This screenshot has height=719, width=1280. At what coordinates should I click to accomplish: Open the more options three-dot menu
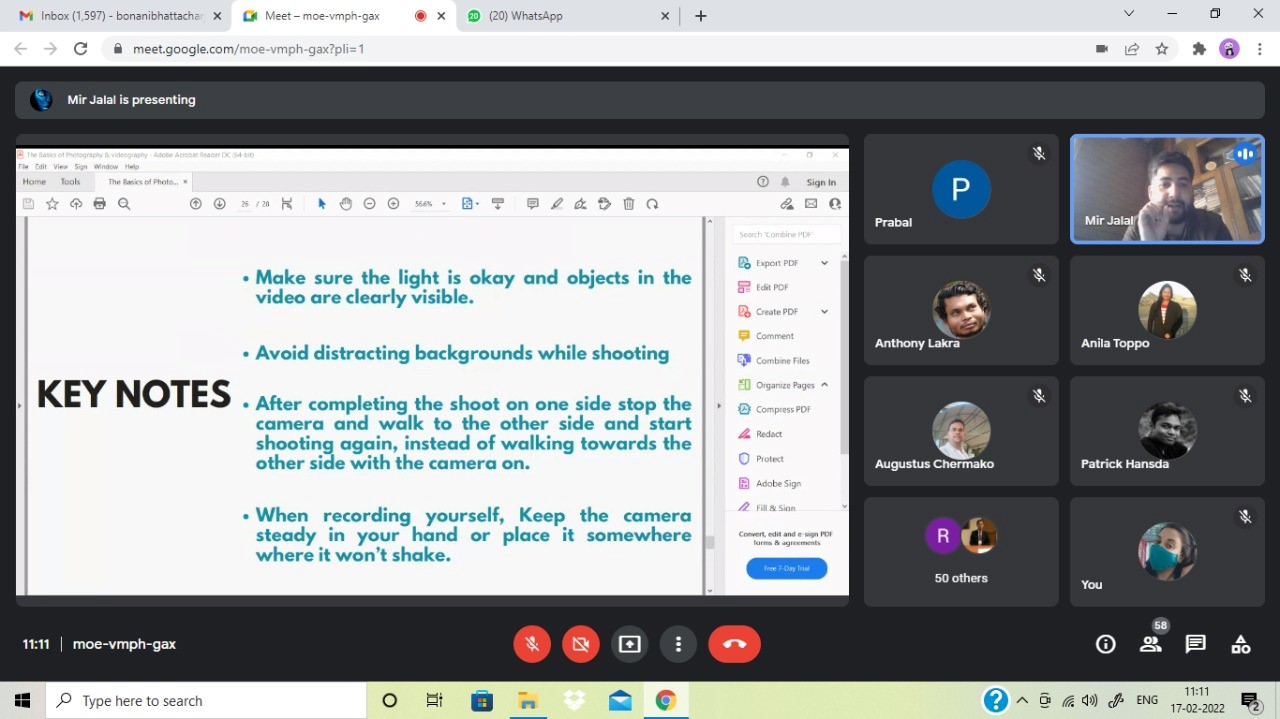tap(678, 644)
